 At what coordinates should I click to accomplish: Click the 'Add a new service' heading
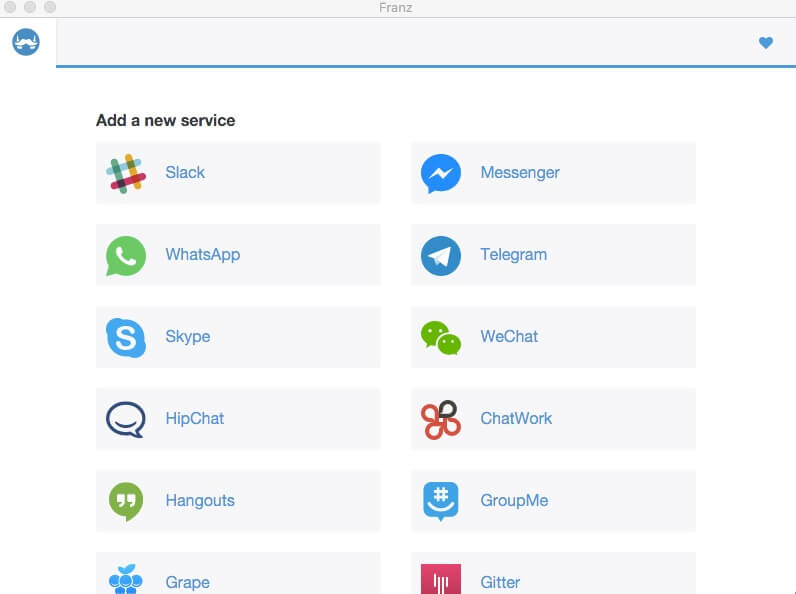[x=165, y=121]
